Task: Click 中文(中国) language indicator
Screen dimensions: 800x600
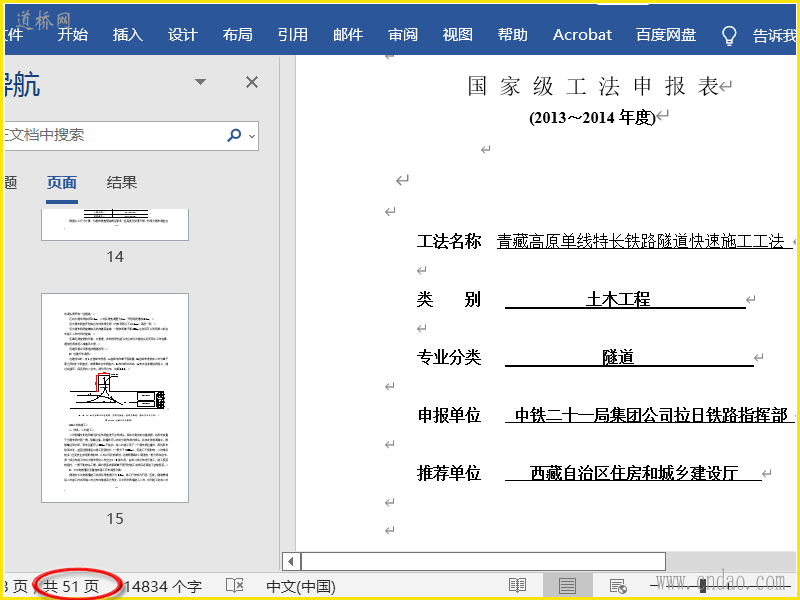Action: pyautogui.click(x=300, y=586)
